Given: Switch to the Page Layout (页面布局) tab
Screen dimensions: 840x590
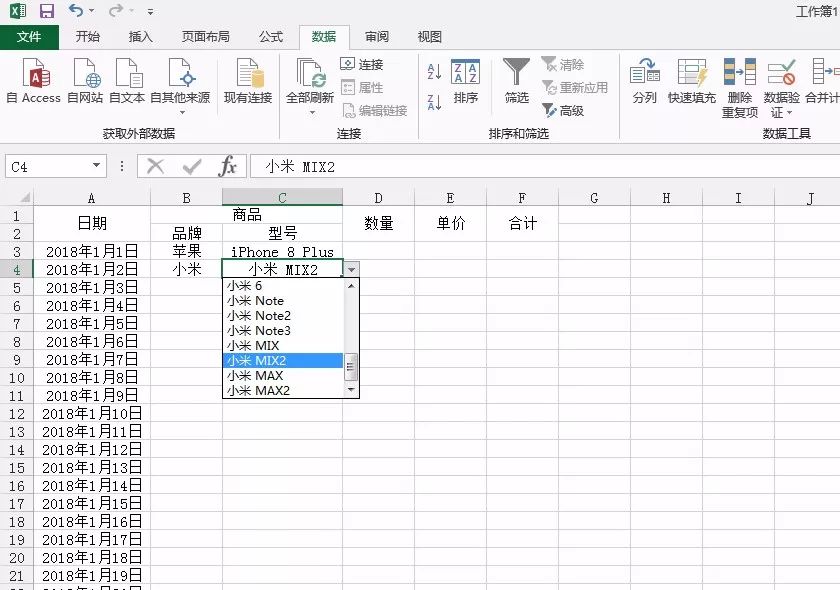Looking at the screenshot, I should (206, 36).
